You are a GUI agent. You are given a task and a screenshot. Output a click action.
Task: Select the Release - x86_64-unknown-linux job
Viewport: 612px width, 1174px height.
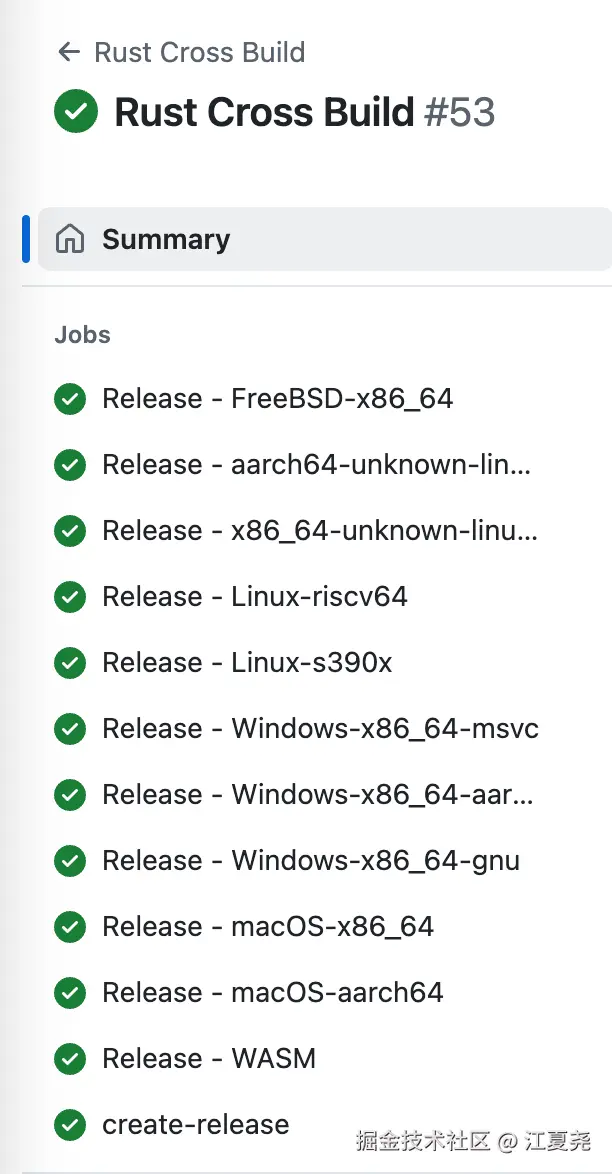tap(319, 531)
